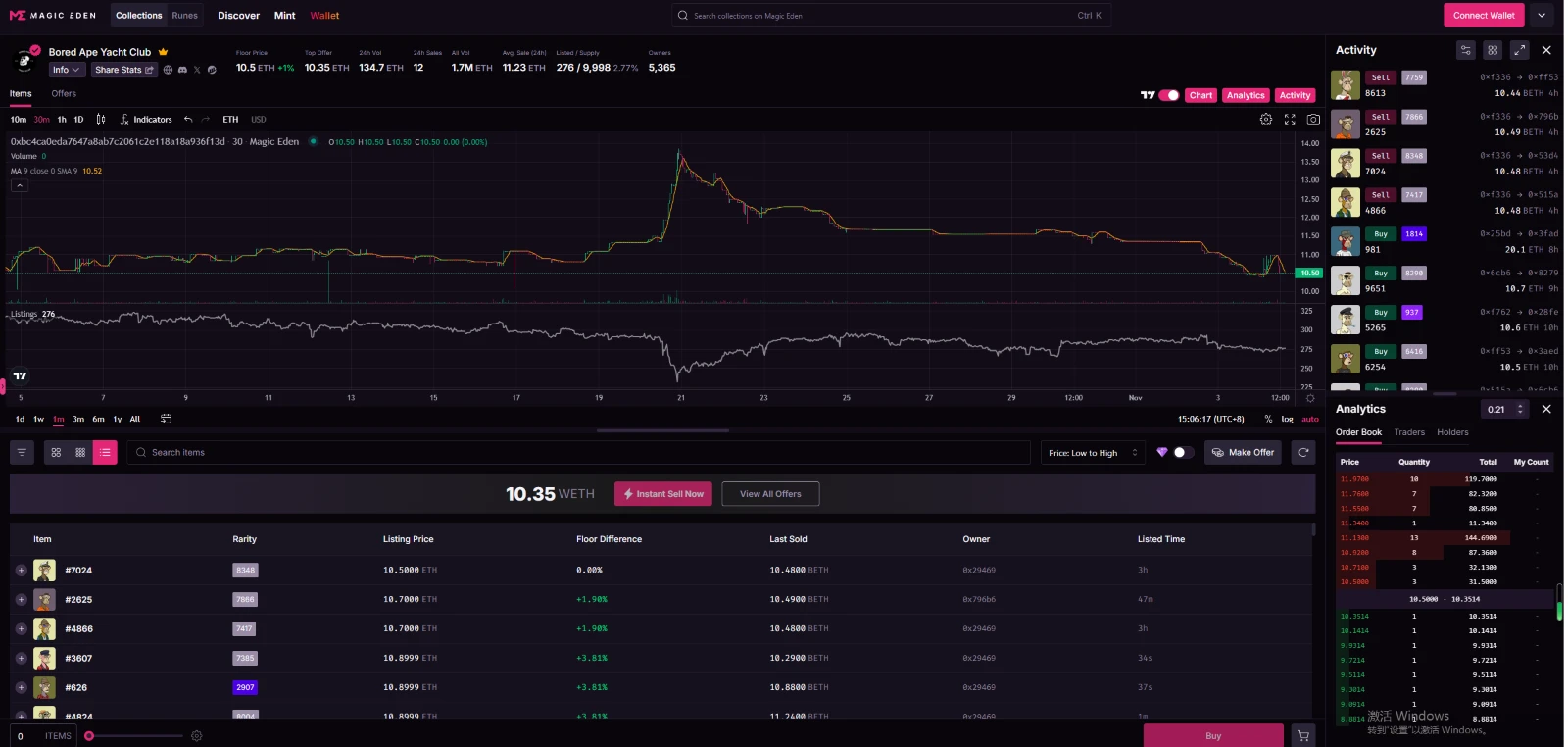Viewport: 1568px width, 747px height.
Task: Open the Indicators menu on chart
Action: (x=146, y=120)
